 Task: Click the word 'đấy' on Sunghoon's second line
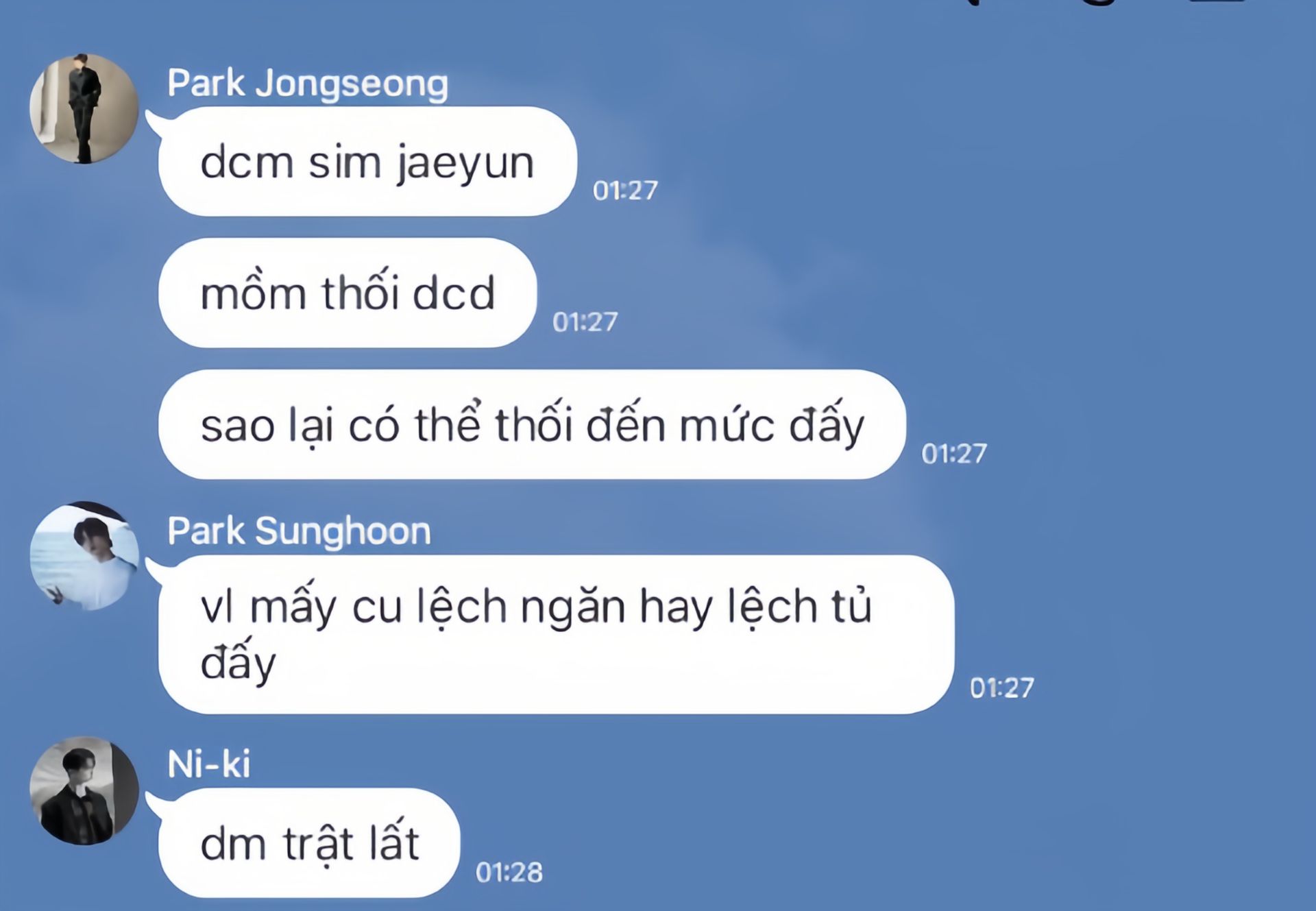click(238, 662)
